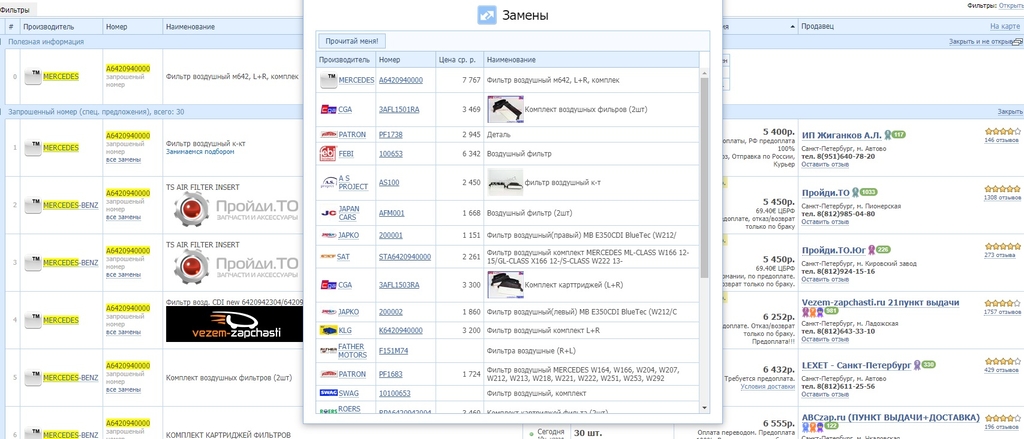This screenshot has height=439, width=1024.
Task: Click Закрыть и не открывать link
Action: pos(980,41)
